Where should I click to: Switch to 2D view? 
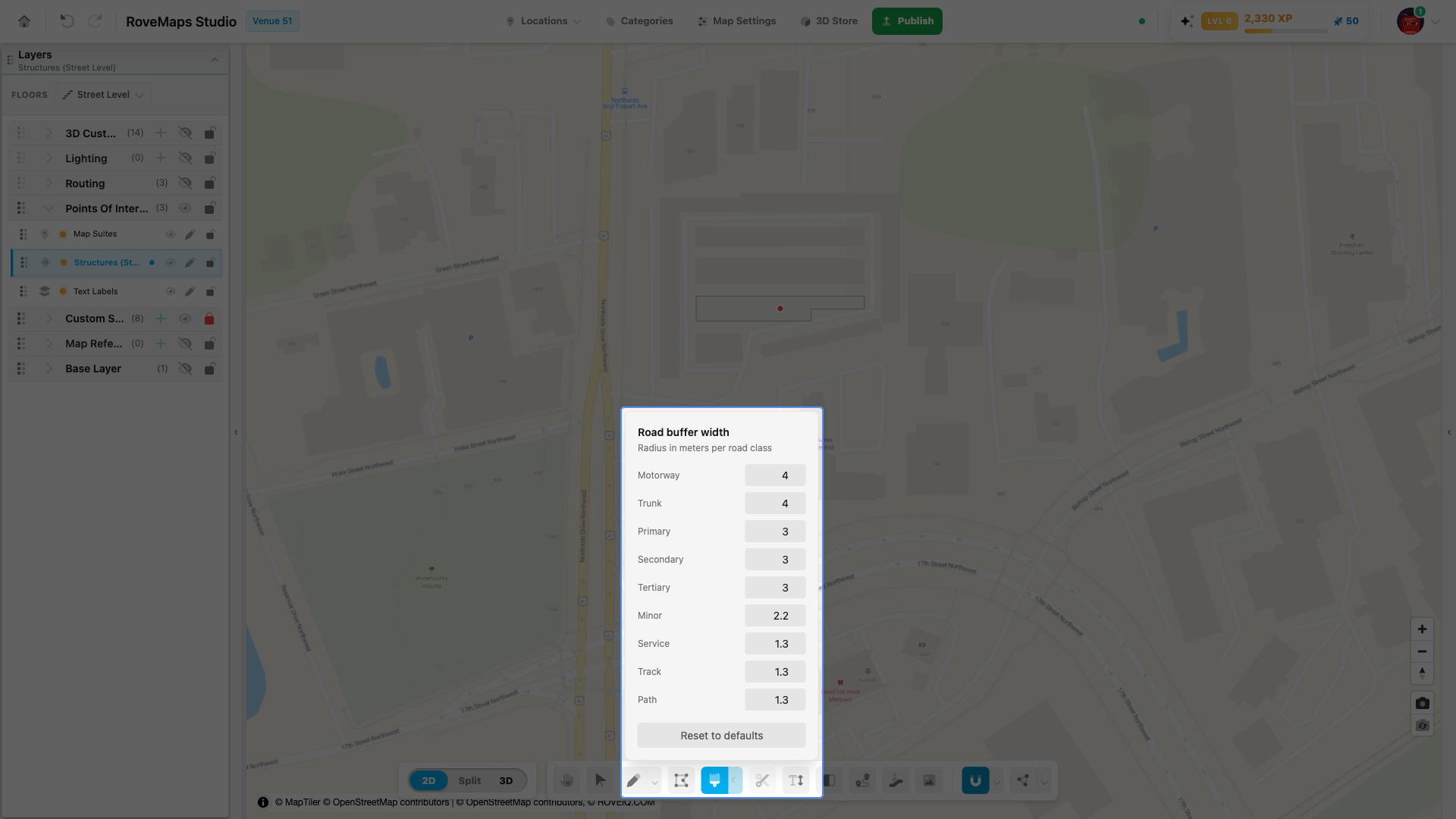coord(428,780)
